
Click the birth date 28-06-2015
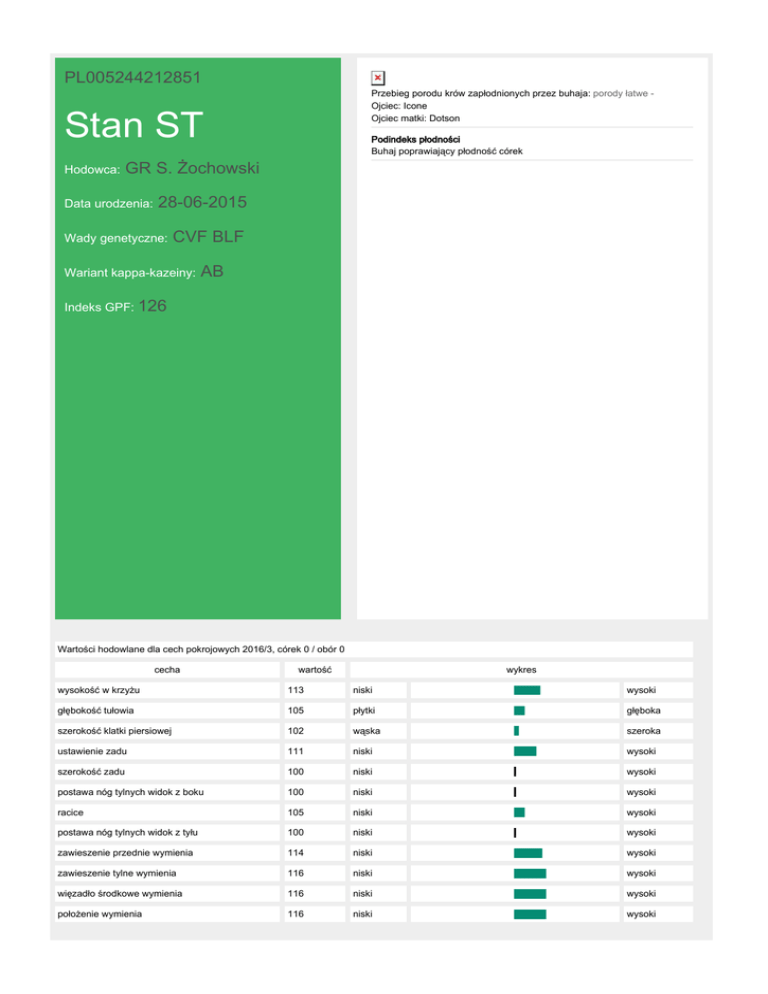pos(202,203)
